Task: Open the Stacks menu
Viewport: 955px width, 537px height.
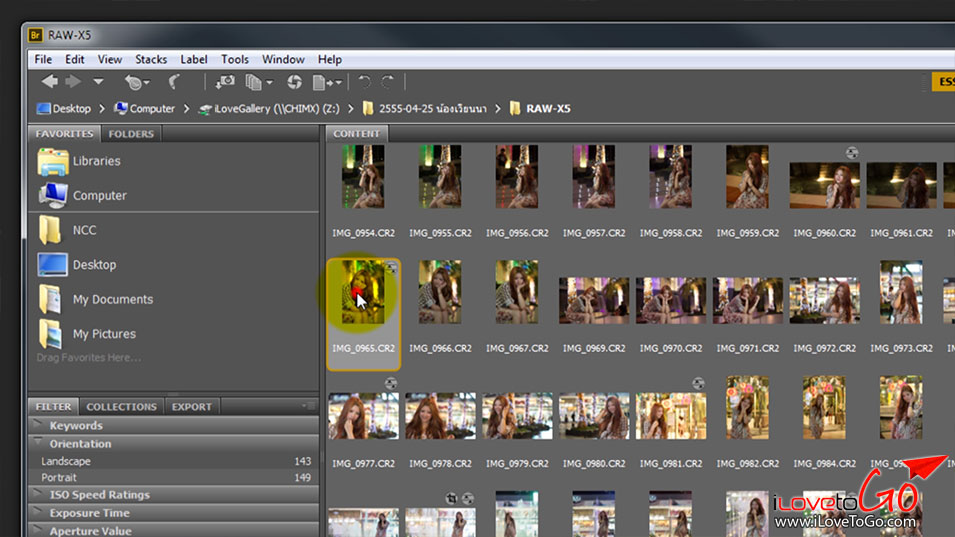Action: tap(151, 59)
